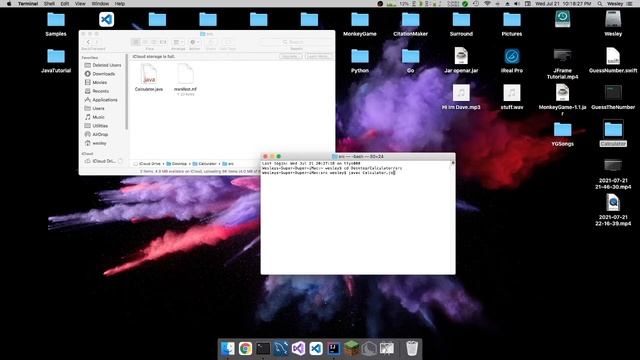This screenshot has width=640, height=360.
Task: Select the JavaTutorial folder on desktop
Action: coord(56,61)
